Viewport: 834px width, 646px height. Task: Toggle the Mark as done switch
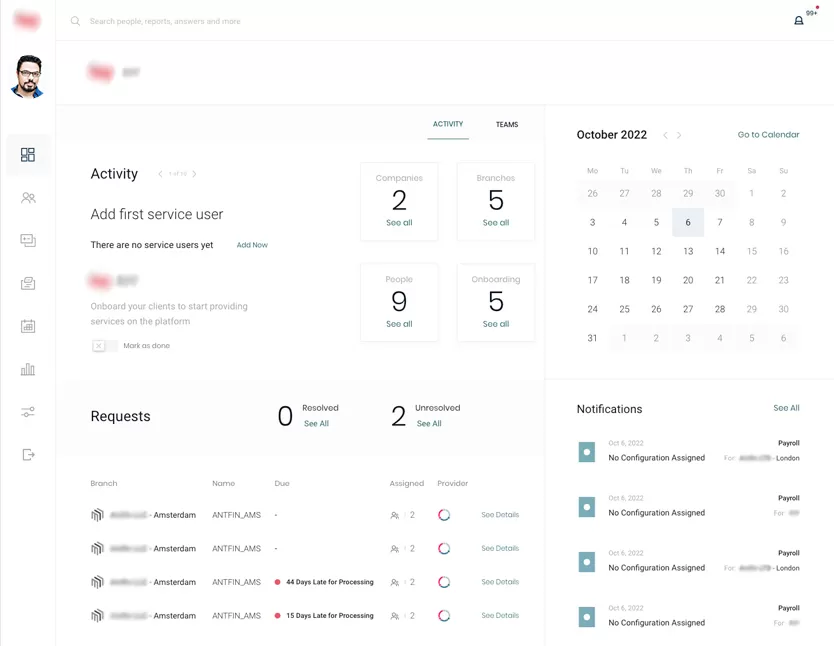[x=104, y=346]
